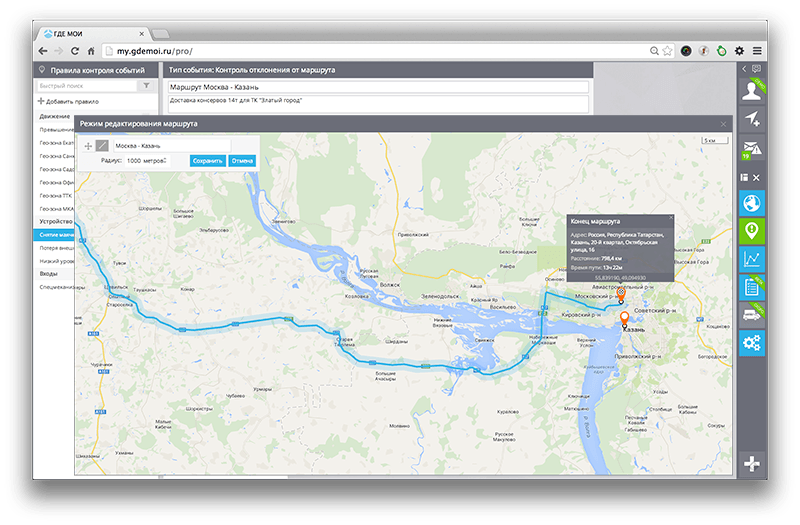Close the route editing mode dialog
The height and width of the screenshot is (525, 800).
[x=723, y=124]
